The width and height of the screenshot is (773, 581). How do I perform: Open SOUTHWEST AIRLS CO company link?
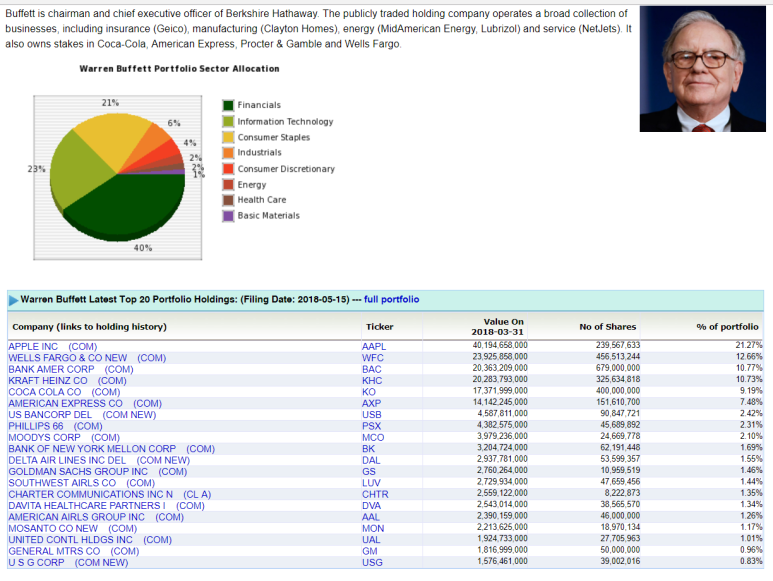tap(82, 482)
